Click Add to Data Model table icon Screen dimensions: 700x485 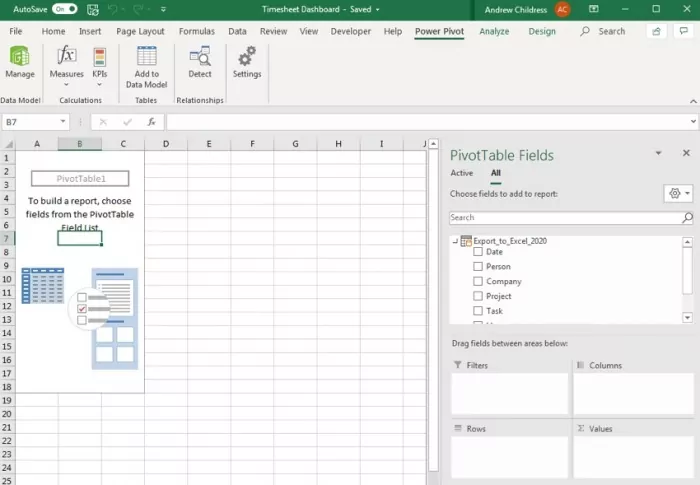[146, 56]
